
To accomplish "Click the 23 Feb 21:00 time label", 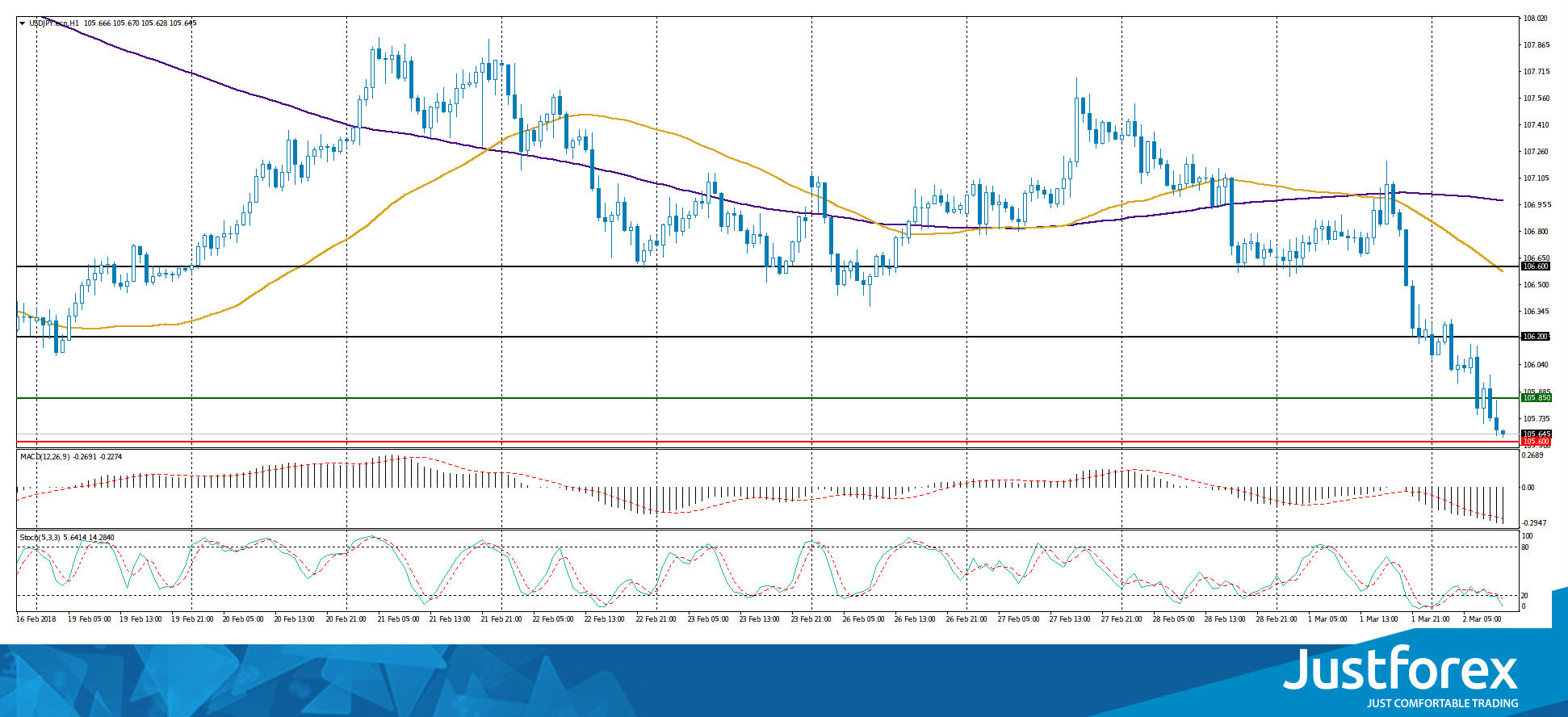I will coord(811,619).
